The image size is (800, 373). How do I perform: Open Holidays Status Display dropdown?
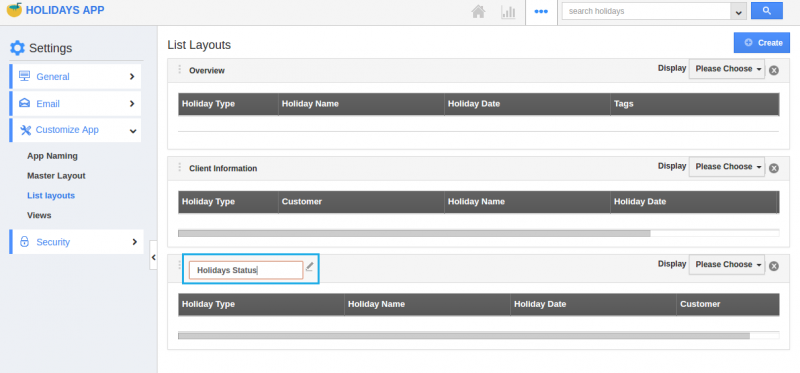click(x=727, y=265)
